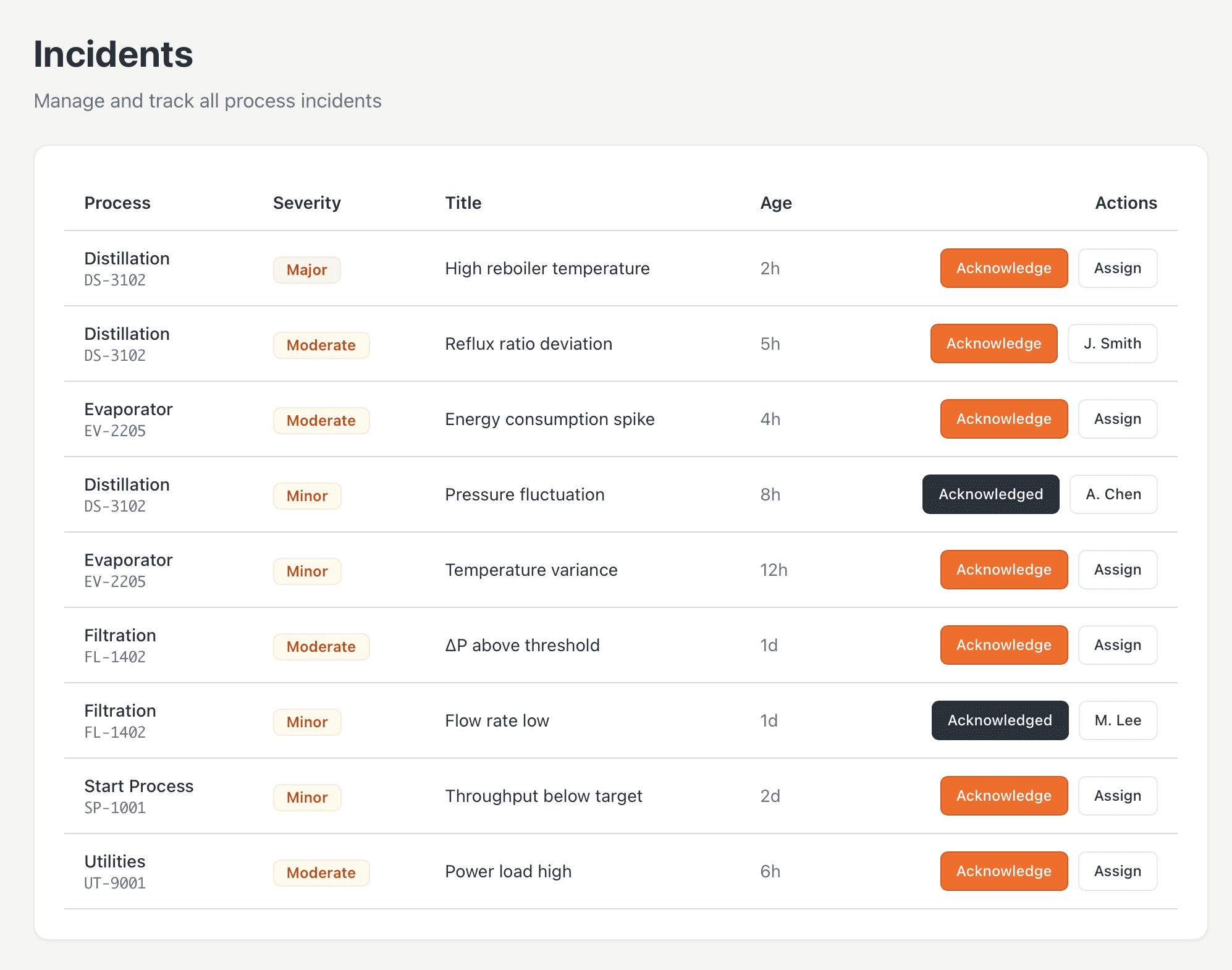Assign the Temperature variance incident
Screen dimensions: 1232x970
click(1117, 570)
